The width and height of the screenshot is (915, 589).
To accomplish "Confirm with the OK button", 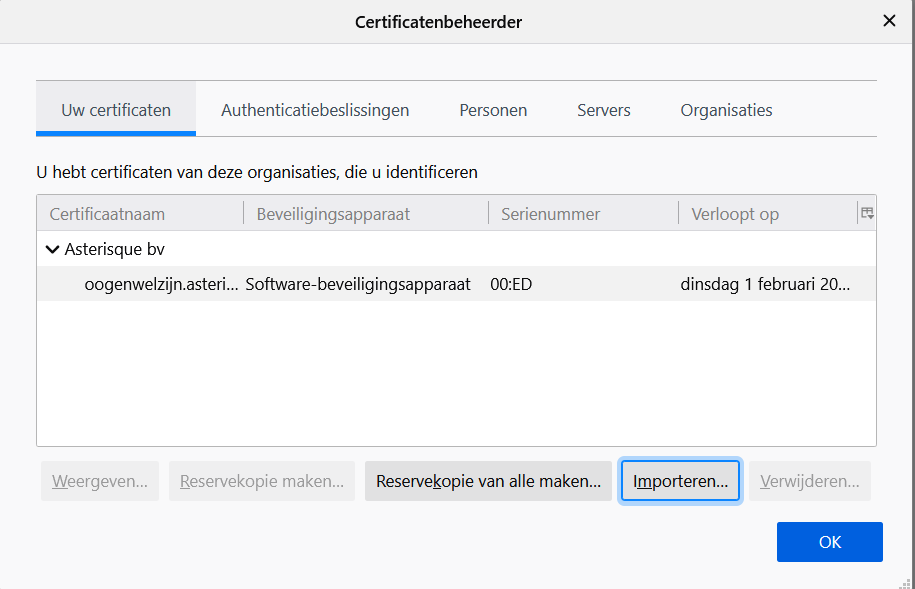I will pyautogui.click(x=829, y=542).
